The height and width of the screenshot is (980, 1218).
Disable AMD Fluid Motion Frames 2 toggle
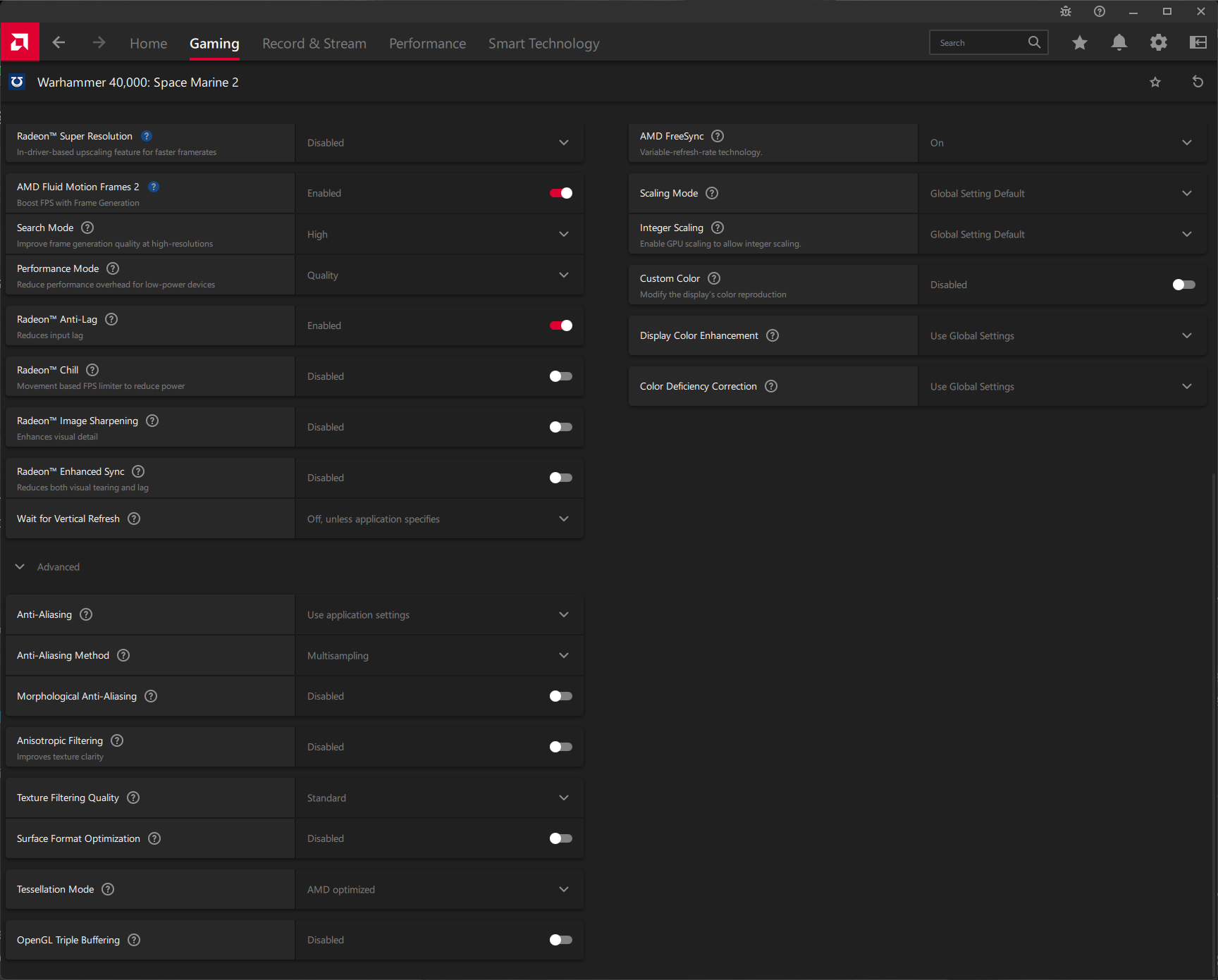tap(561, 193)
